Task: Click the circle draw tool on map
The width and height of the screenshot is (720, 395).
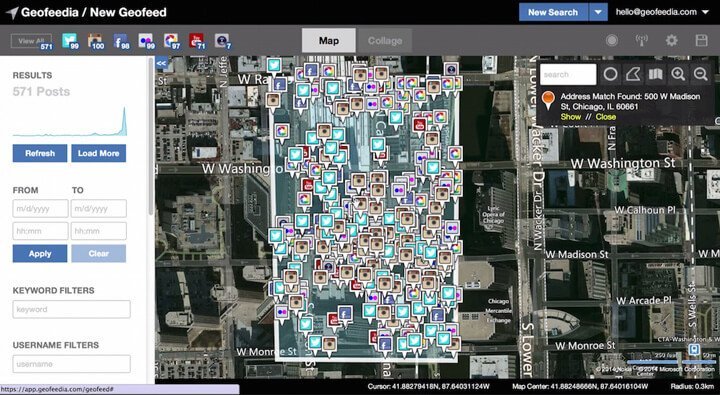Action: [x=610, y=74]
